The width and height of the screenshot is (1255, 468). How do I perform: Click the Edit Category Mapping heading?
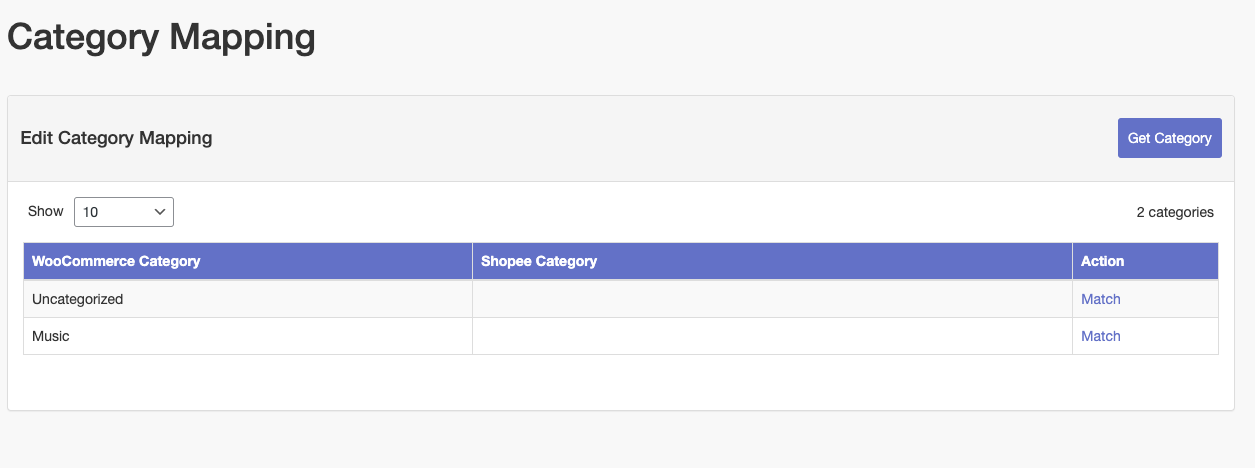[116, 138]
